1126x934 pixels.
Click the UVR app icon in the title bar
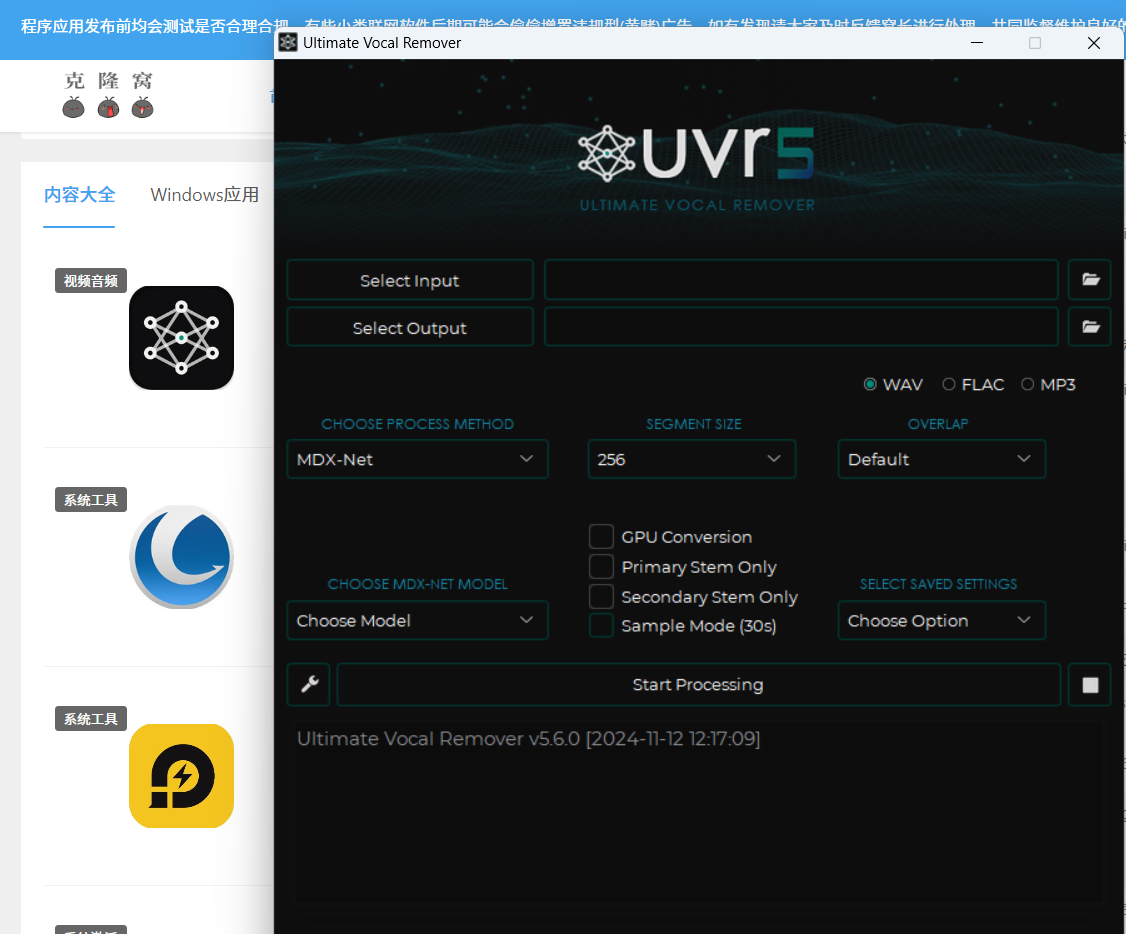[288, 43]
